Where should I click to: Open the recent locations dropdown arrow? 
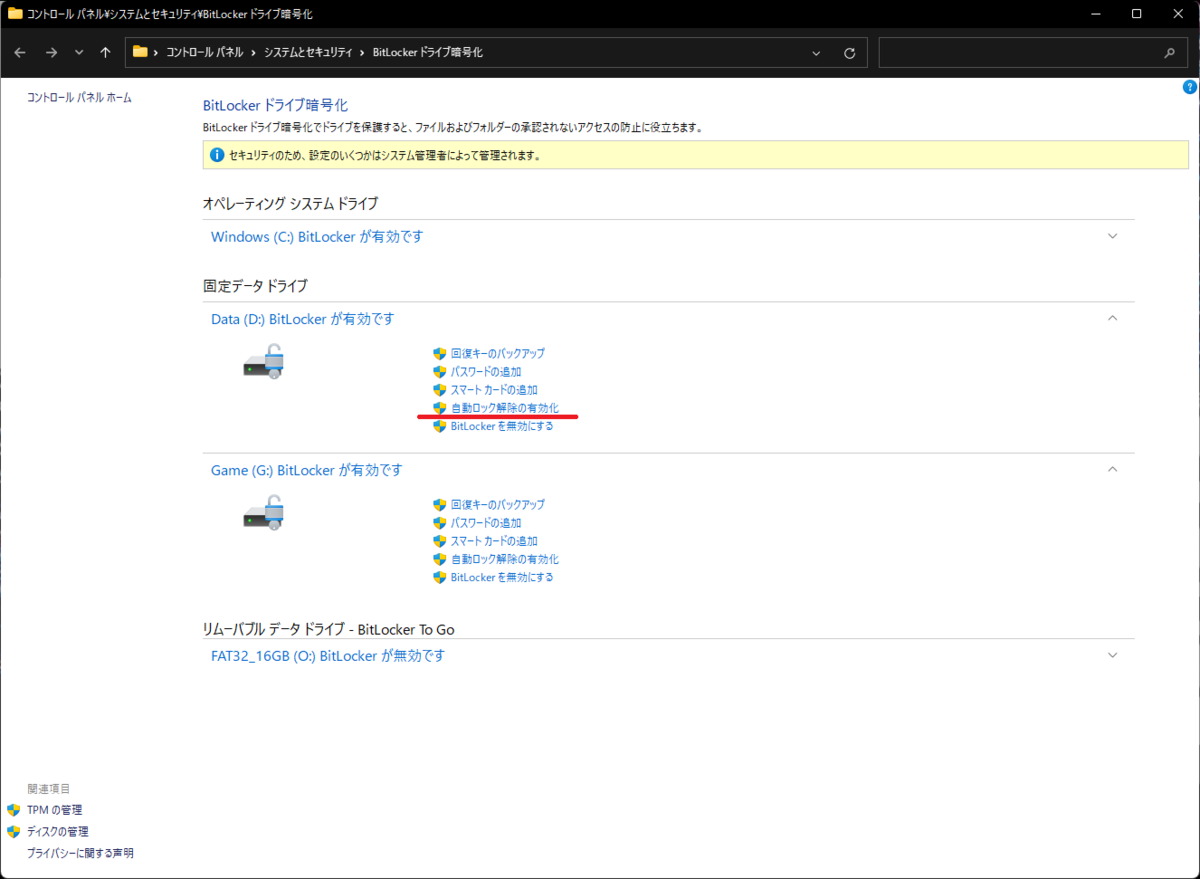point(79,52)
